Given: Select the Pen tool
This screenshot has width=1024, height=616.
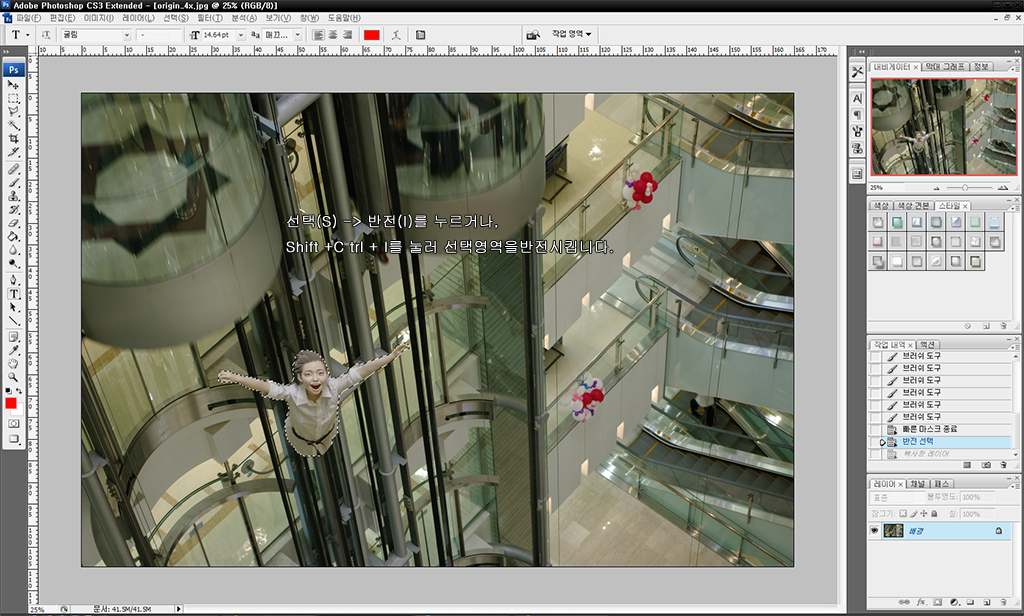Looking at the screenshot, I should click(x=13, y=280).
